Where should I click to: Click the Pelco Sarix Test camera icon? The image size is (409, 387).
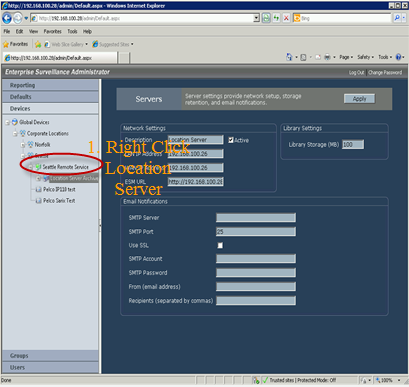coord(38,200)
